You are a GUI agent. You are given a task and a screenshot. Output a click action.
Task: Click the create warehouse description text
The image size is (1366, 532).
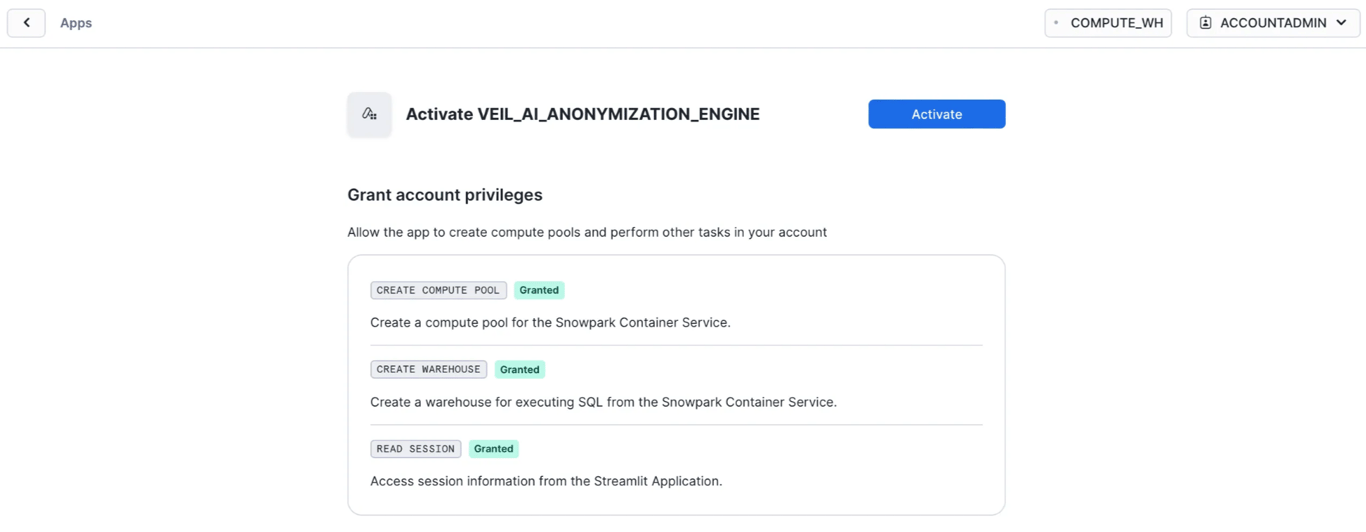click(x=603, y=402)
